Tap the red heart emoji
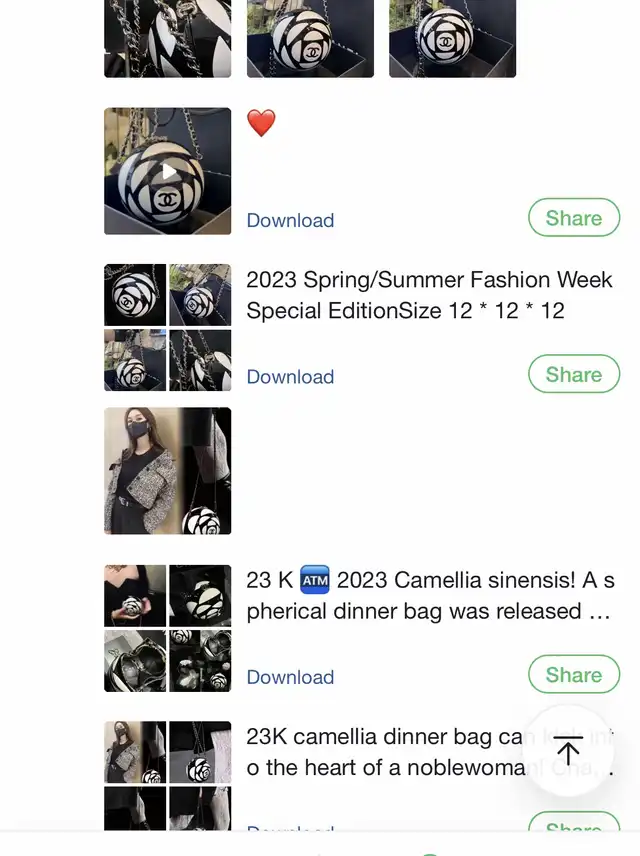The image size is (640, 856). point(261,124)
